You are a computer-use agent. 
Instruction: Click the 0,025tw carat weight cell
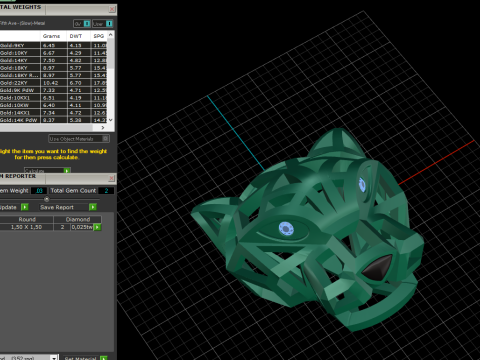pos(82,227)
